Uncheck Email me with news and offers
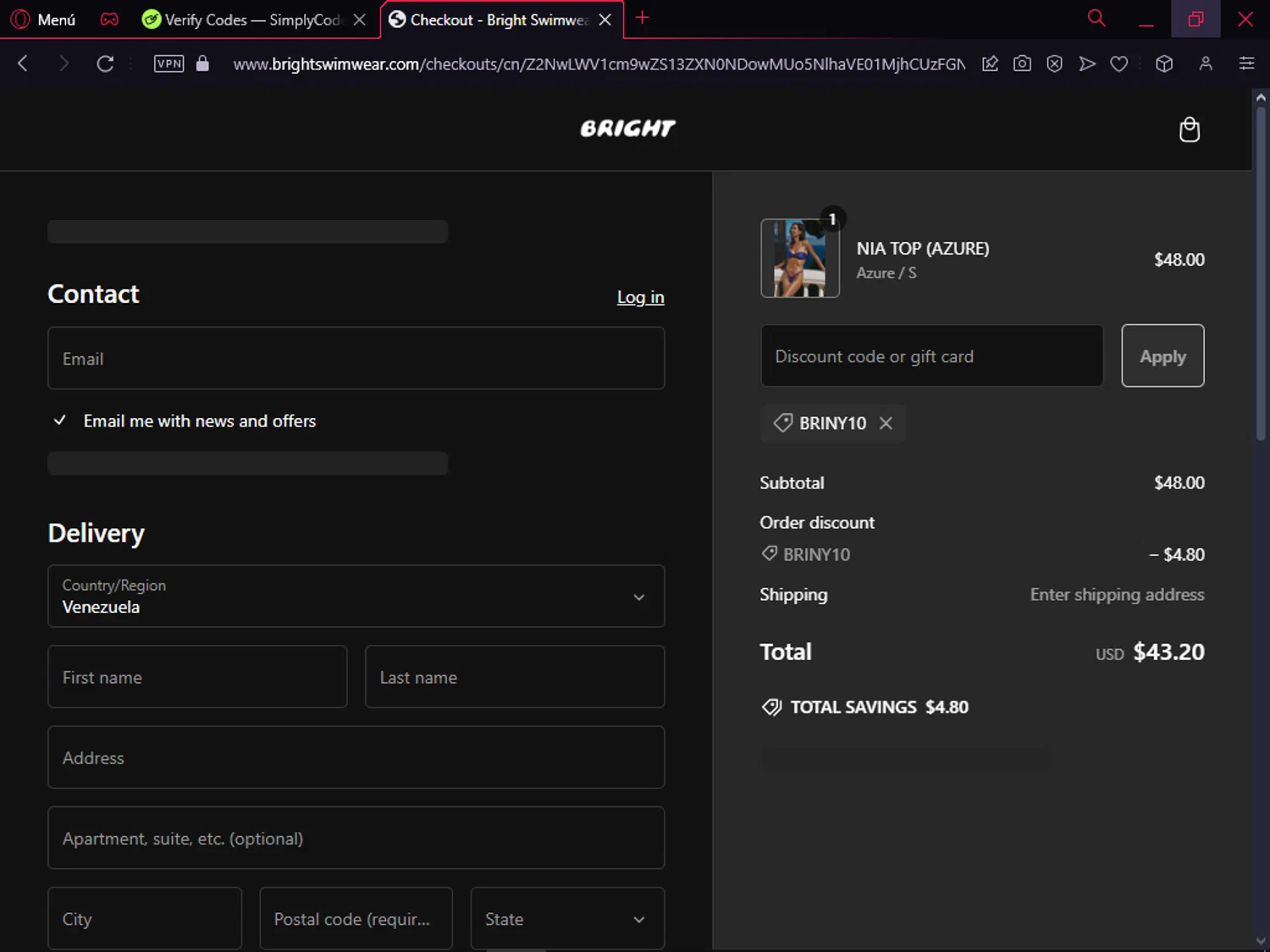The width and height of the screenshot is (1270, 952). pyautogui.click(x=60, y=421)
